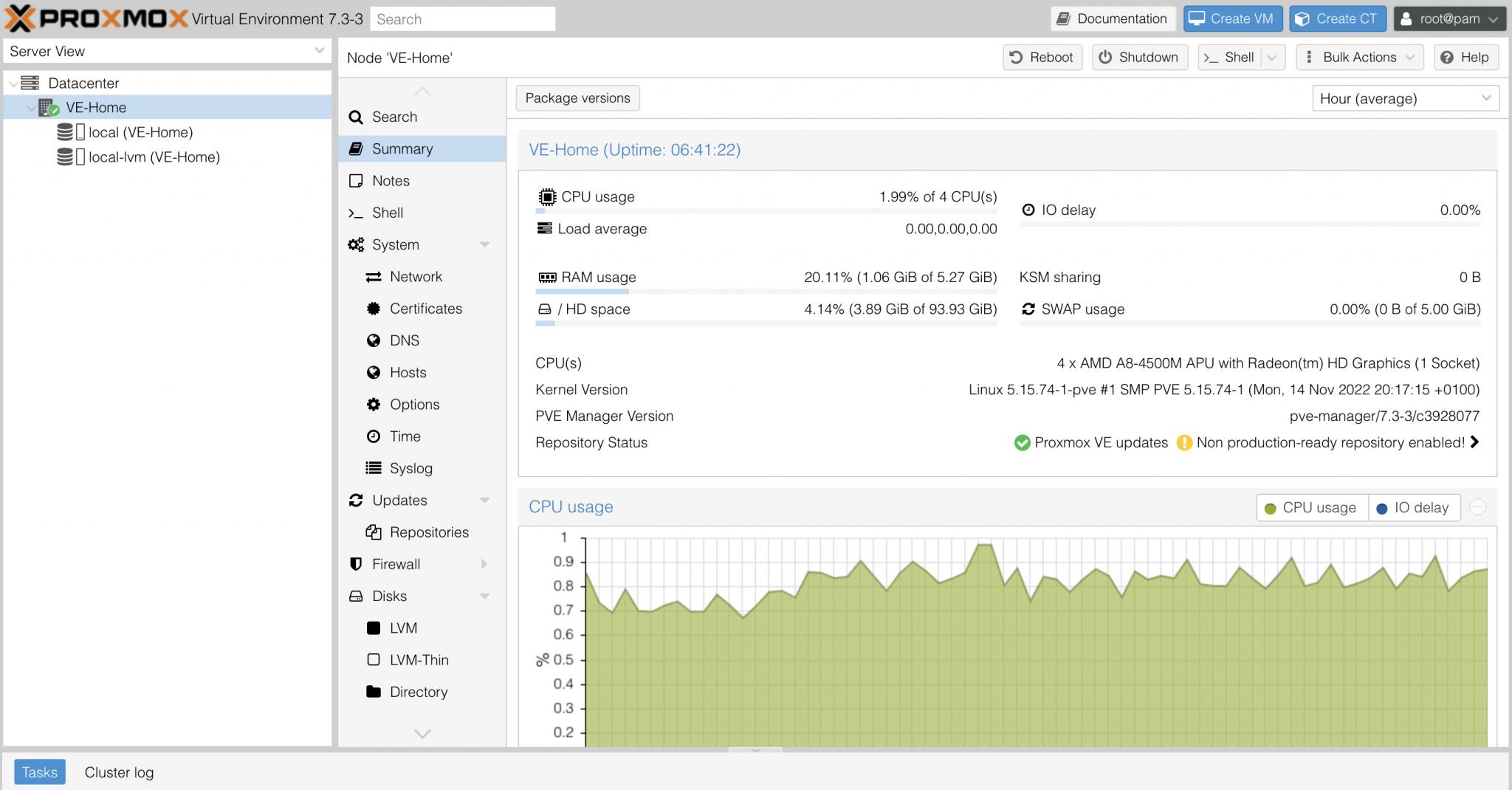Open the DNS configuration
1512x790 pixels.
pos(374,340)
